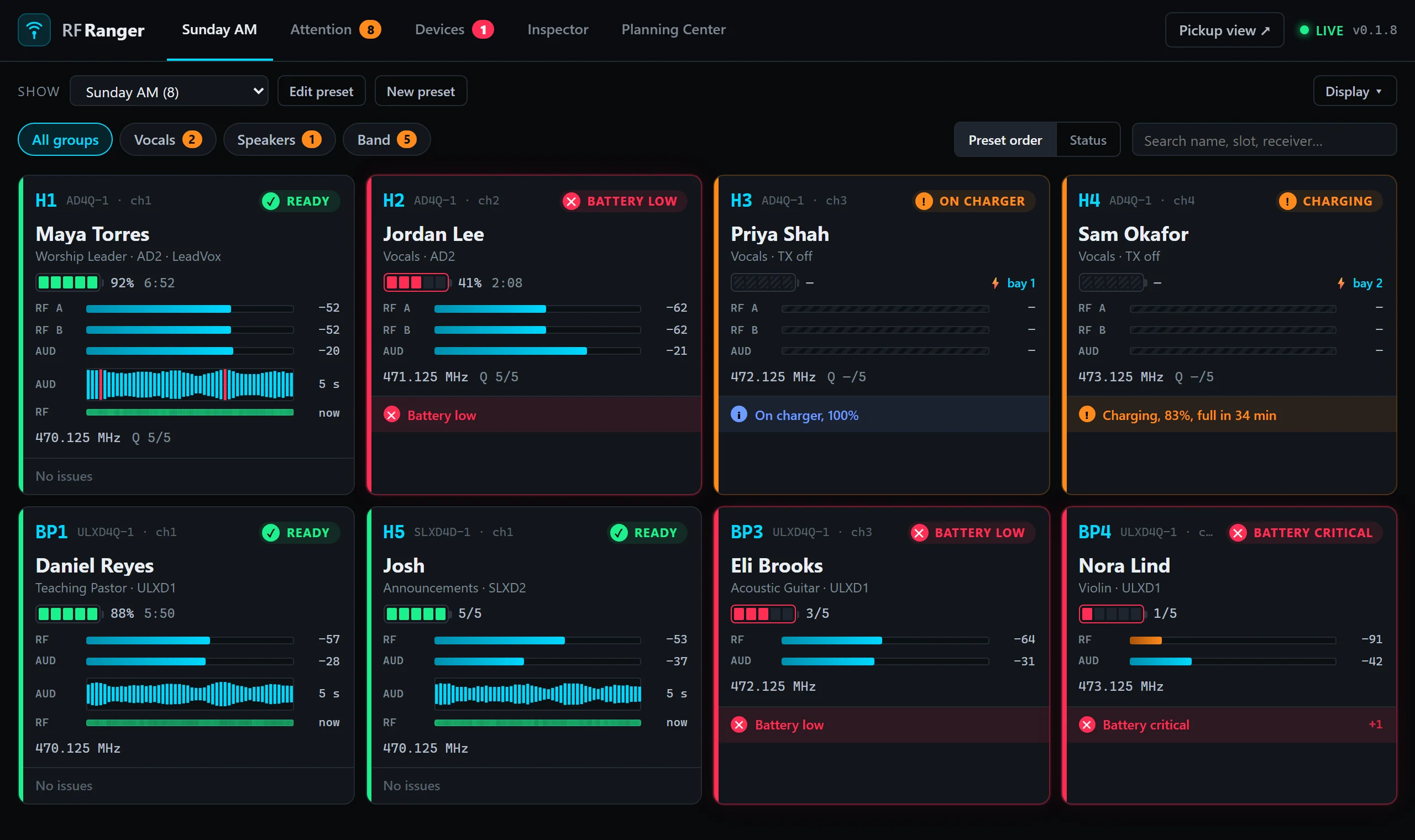The width and height of the screenshot is (1415, 840).
Task: Click the orange icon beside Charging, 83% message
Action: tap(1086, 415)
